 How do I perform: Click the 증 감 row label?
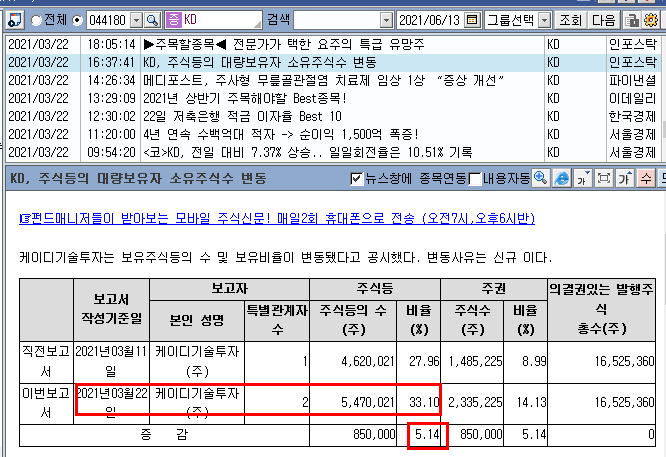click(164, 434)
